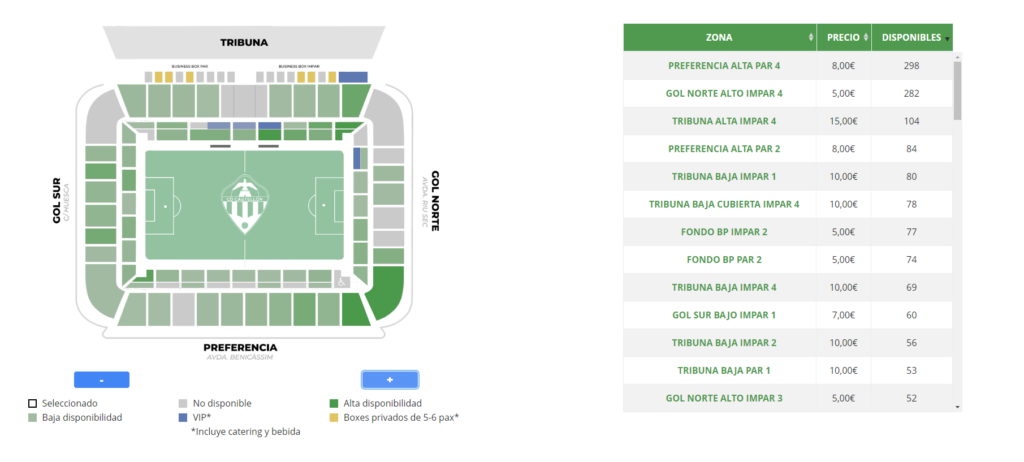
Task: Open TRIBUNA BAJA CUBIERTA IMPAR 4 zone
Action: tap(723, 204)
